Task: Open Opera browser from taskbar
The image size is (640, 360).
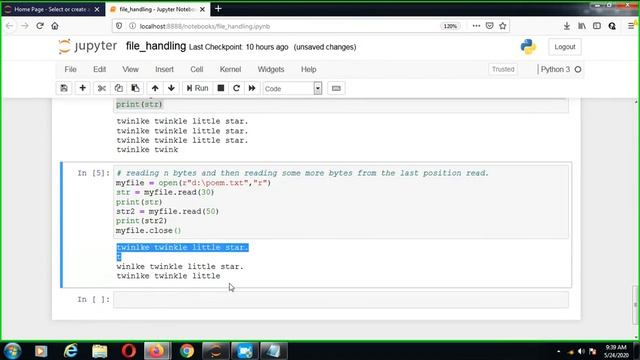Action: (129, 351)
